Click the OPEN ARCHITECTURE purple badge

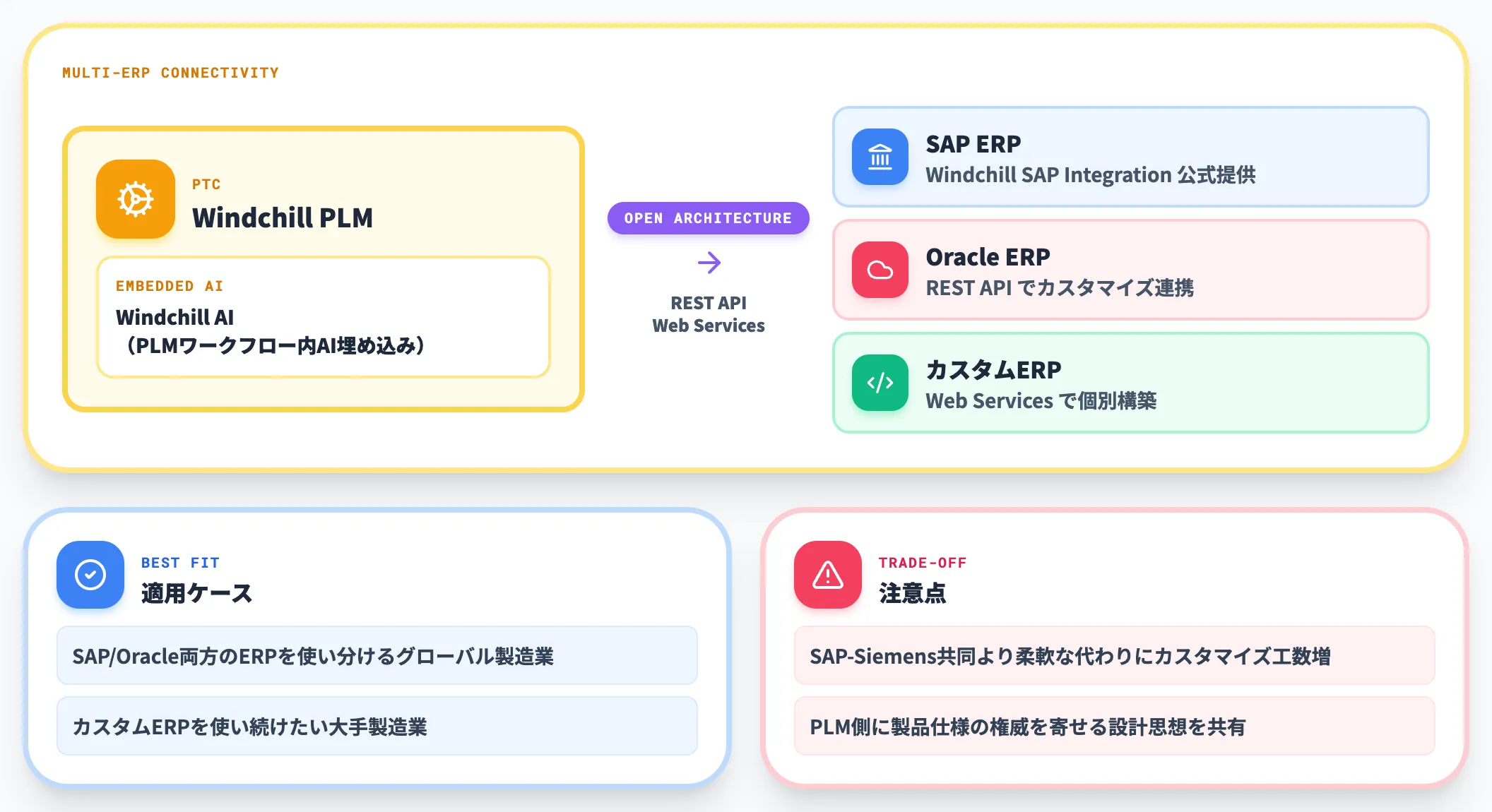click(x=709, y=218)
